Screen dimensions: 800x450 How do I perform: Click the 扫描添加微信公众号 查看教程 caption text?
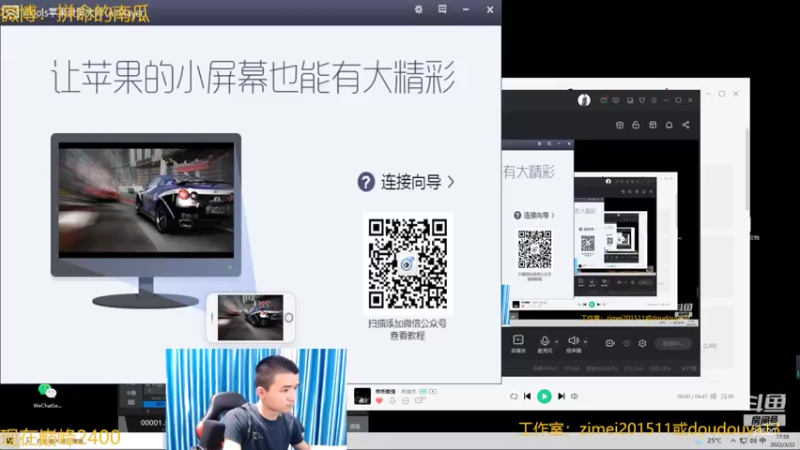(407, 330)
